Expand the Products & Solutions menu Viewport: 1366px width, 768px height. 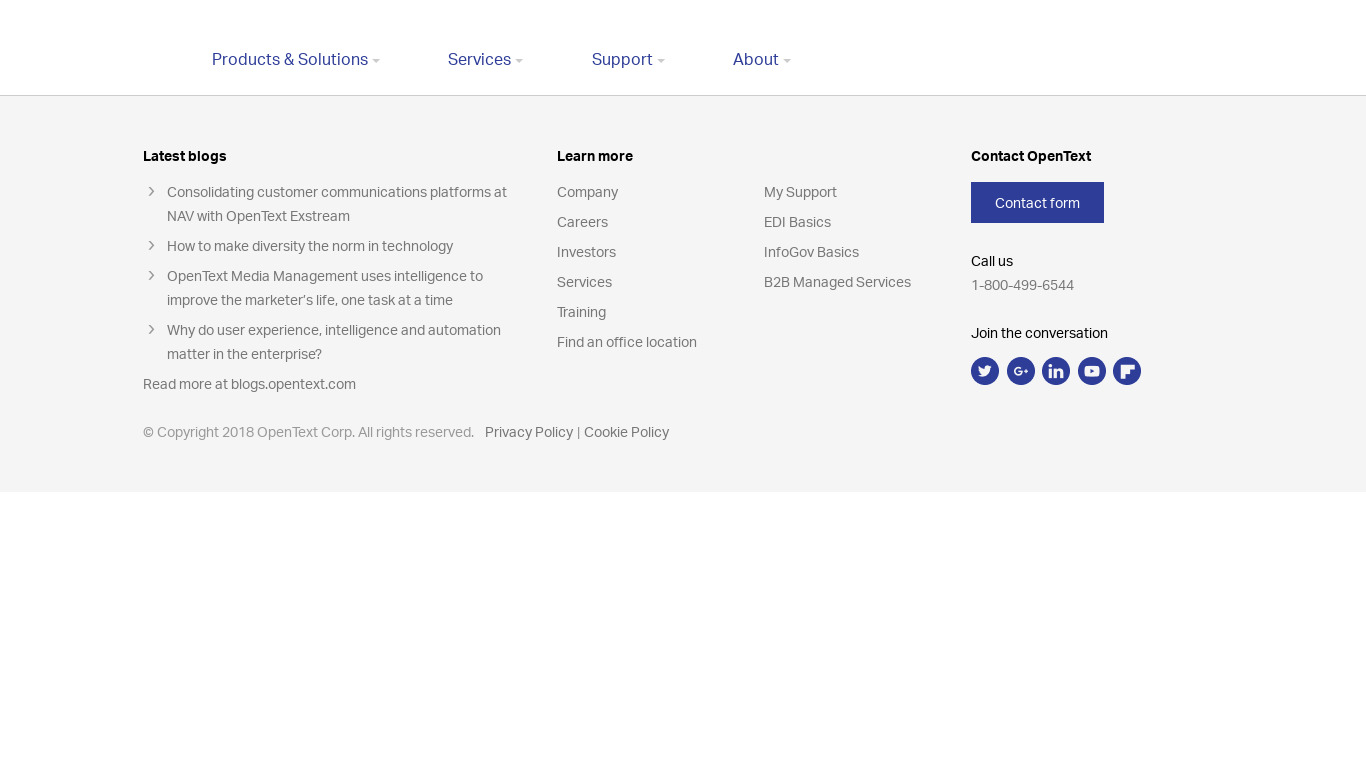(x=295, y=60)
